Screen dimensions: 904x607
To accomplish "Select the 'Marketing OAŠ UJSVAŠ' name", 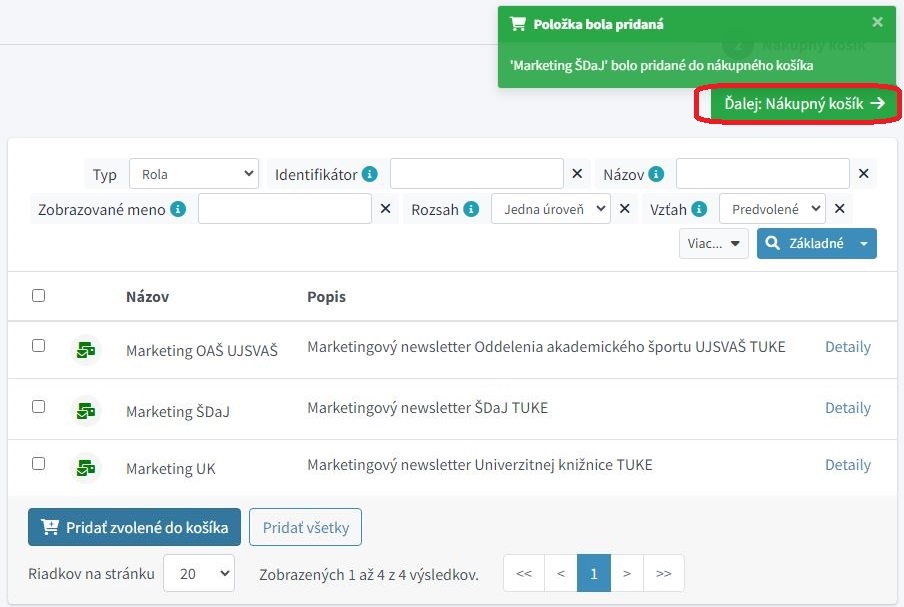I will [x=202, y=350].
